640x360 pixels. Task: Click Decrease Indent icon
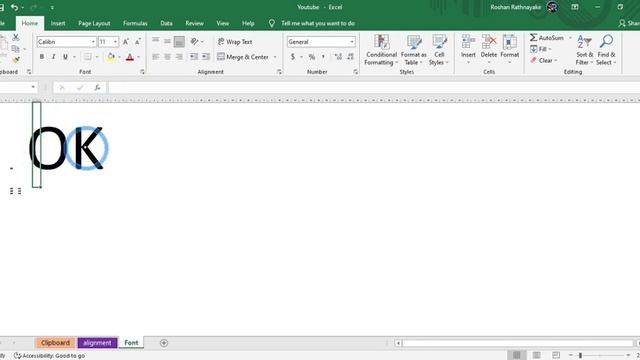point(194,57)
